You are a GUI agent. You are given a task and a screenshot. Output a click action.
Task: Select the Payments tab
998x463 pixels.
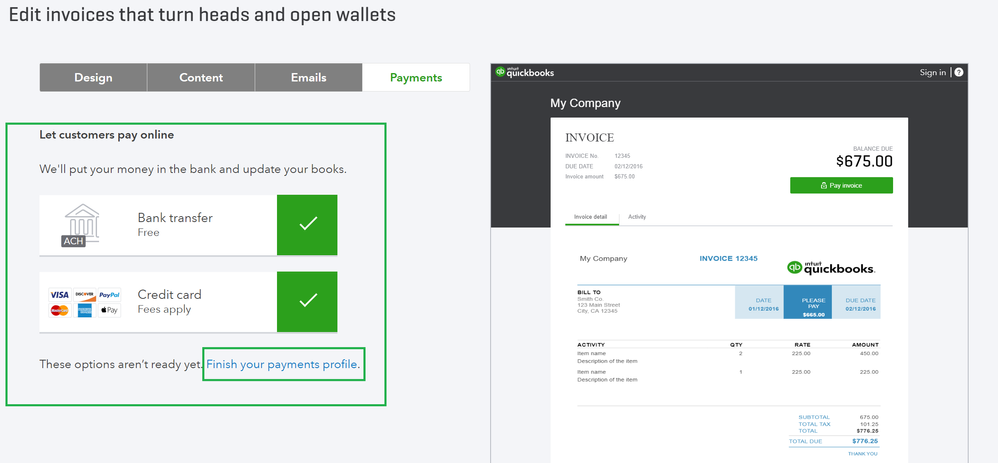click(x=416, y=78)
